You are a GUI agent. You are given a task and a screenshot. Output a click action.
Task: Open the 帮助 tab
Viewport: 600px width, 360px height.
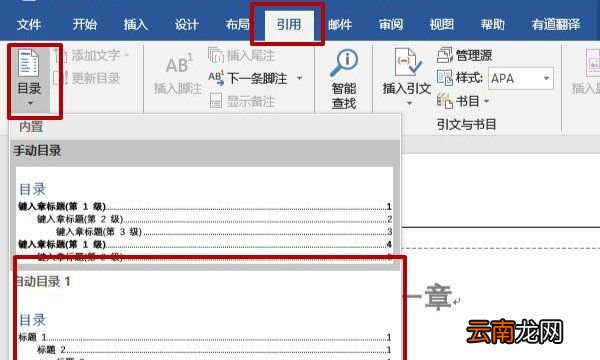(x=493, y=25)
